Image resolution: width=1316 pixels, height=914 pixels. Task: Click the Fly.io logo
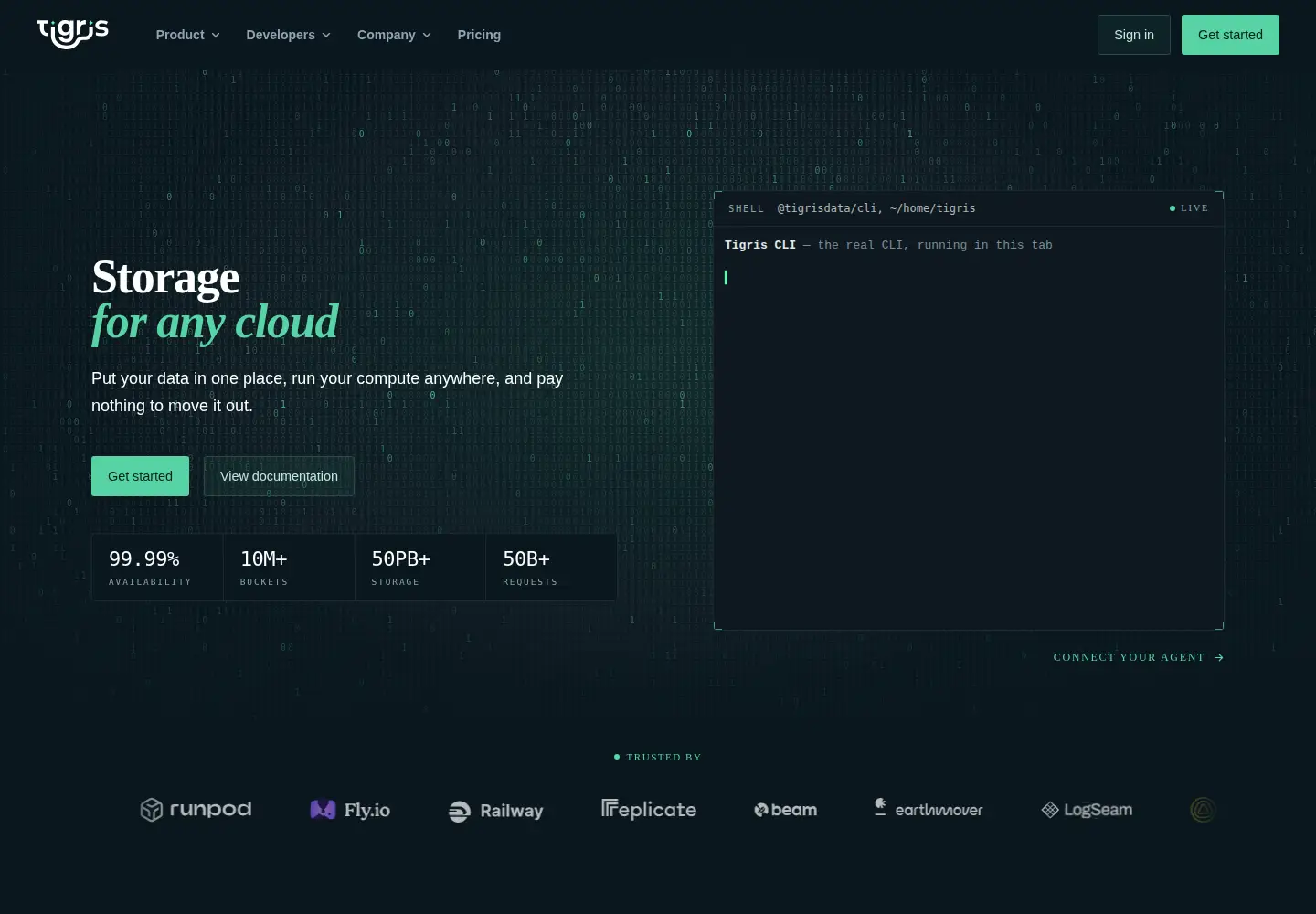pyautogui.click(x=350, y=810)
